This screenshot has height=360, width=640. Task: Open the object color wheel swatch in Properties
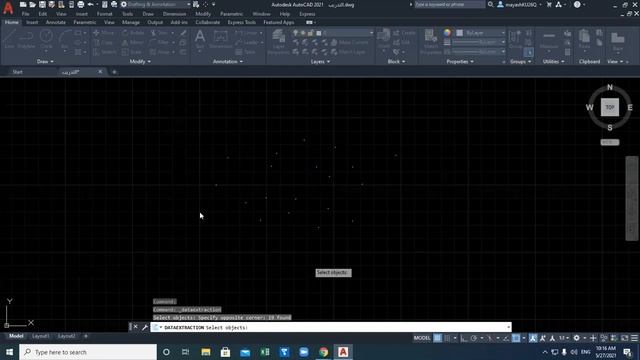point(448,33)
